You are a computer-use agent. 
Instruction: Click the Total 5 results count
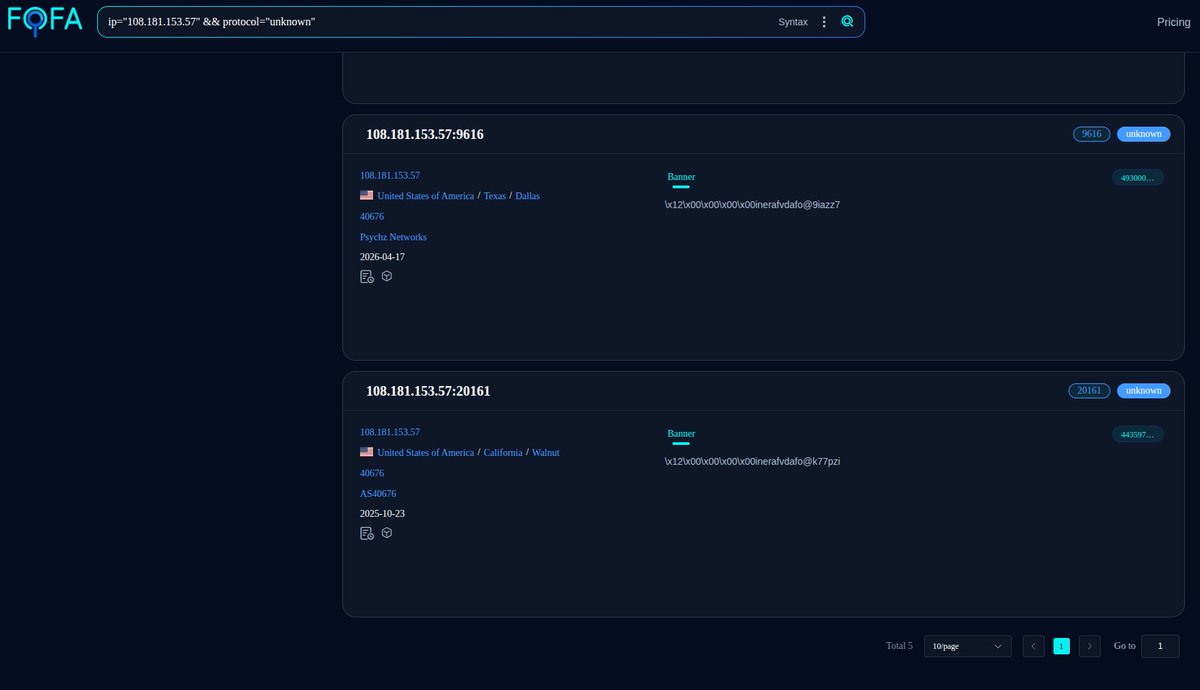(899, 646)
